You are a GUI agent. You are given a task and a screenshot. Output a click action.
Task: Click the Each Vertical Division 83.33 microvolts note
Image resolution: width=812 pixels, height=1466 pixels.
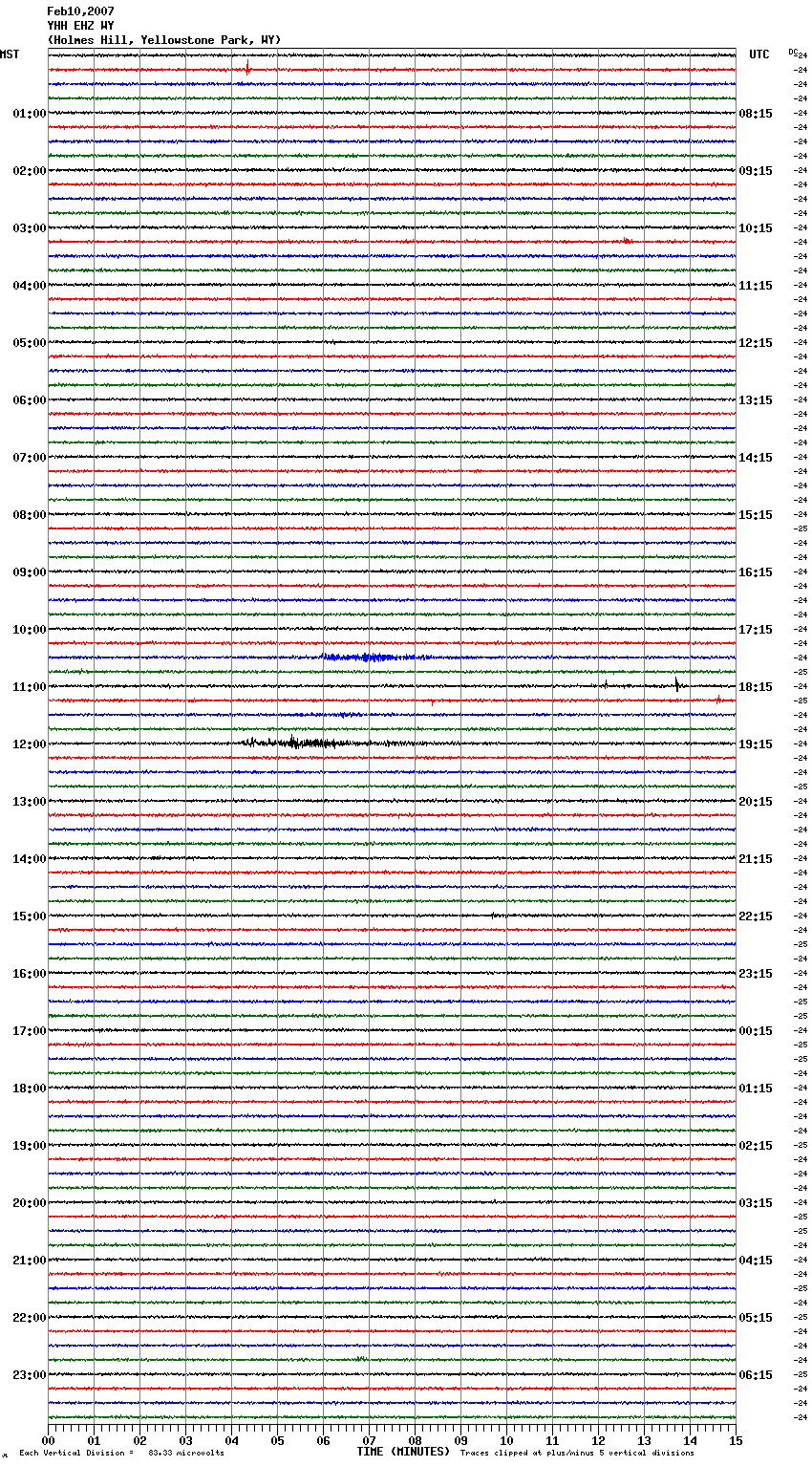coord(121,1453)
